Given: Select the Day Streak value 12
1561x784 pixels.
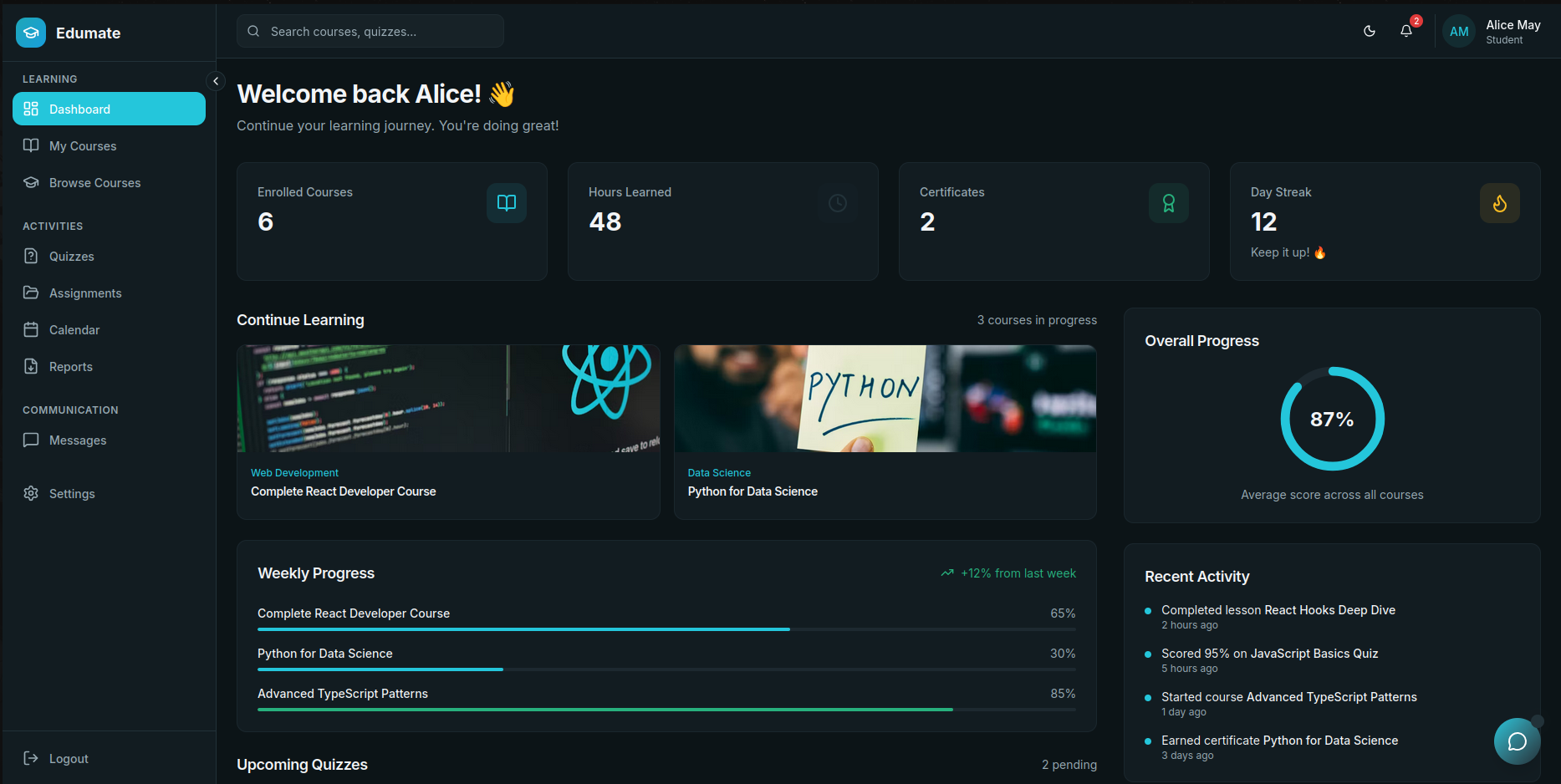Looking at the screenshot, I should tap(1264, 221).
